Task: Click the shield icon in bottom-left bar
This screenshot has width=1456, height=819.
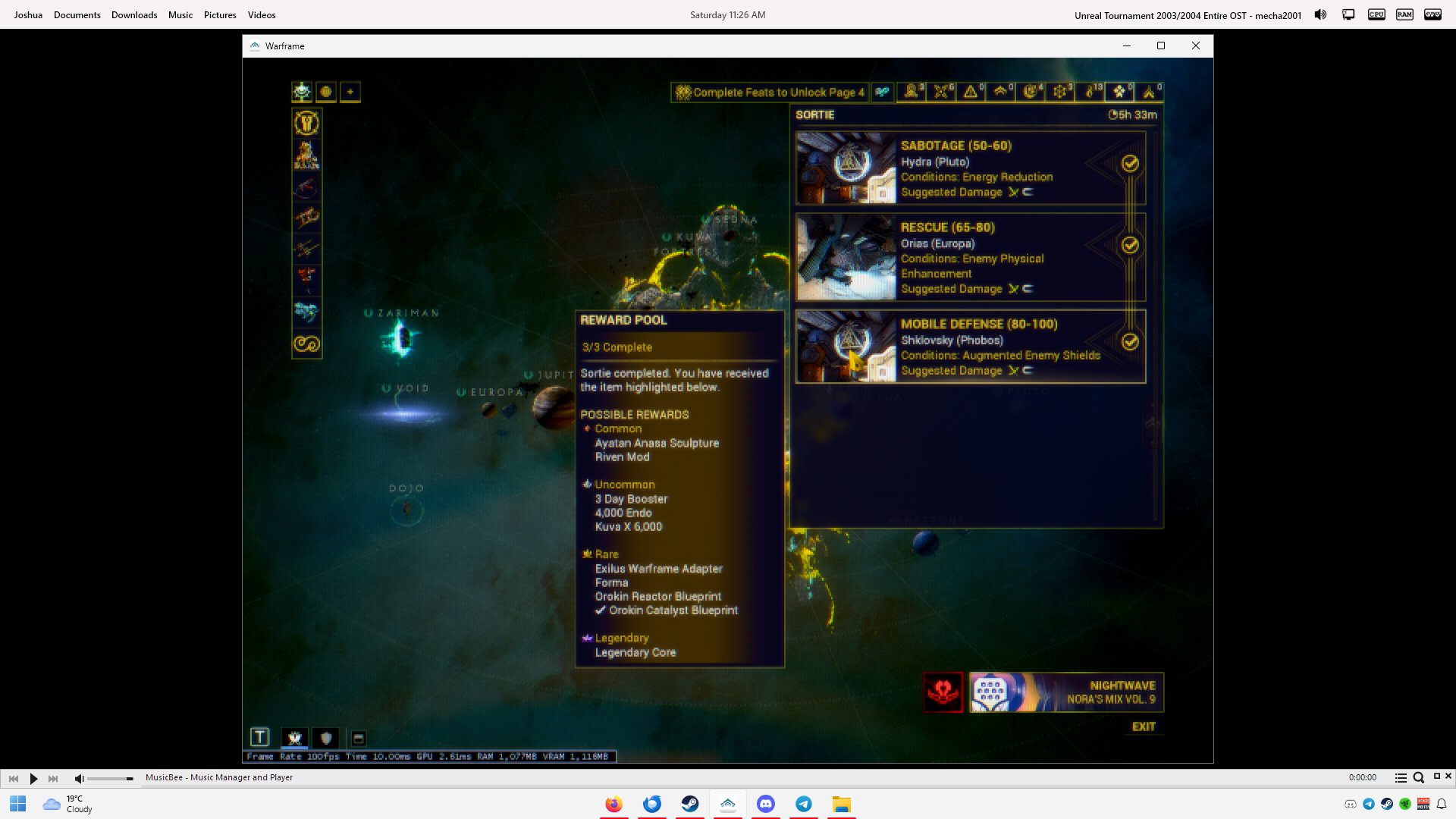Action: click(326, 738)
